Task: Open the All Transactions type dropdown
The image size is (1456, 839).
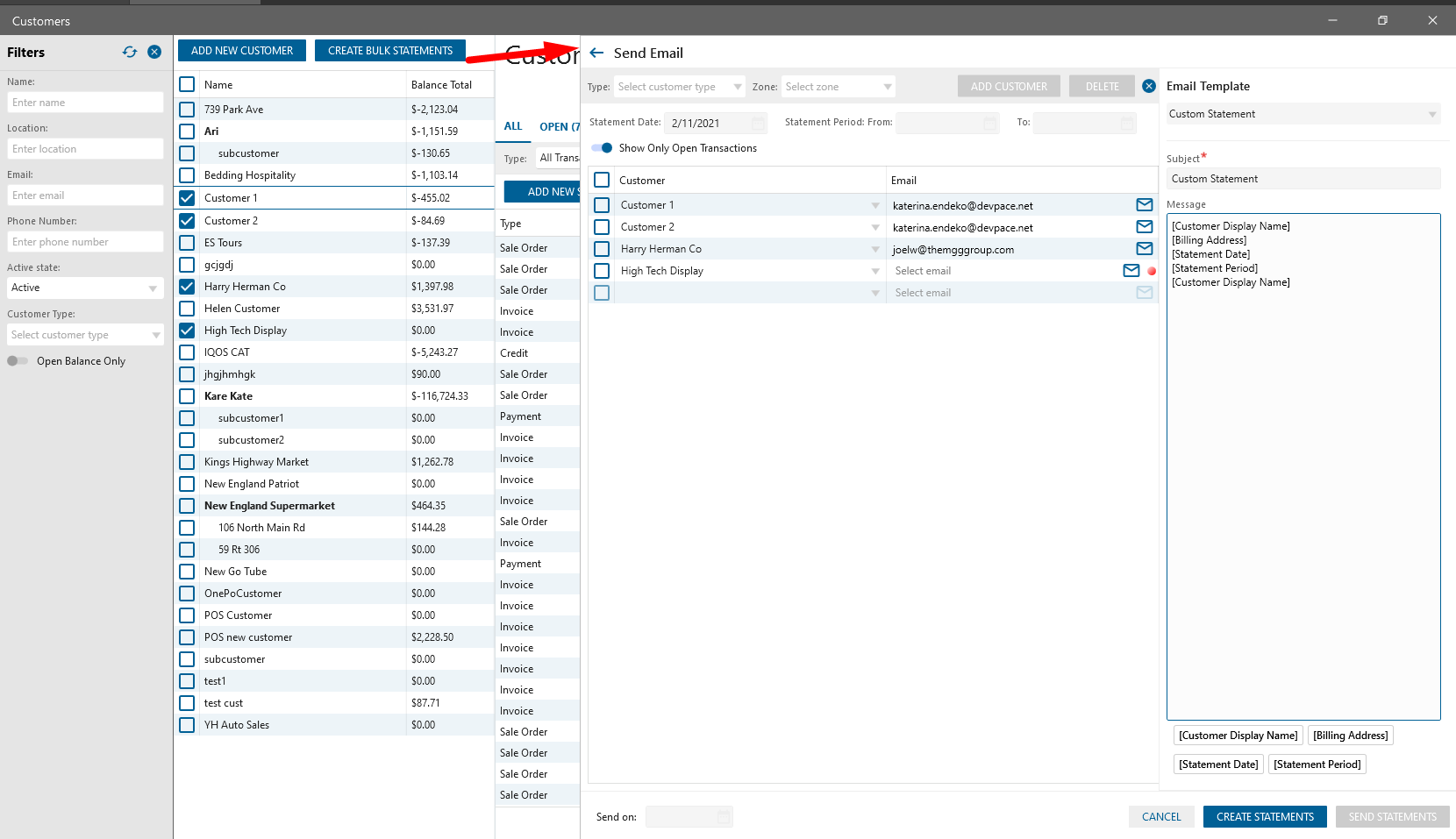Action: coord(558,158)
